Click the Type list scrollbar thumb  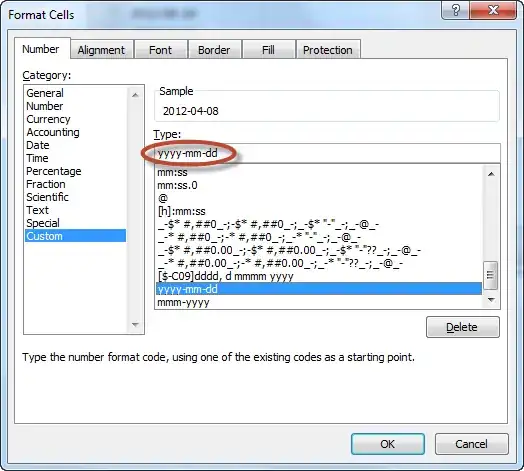491,275
